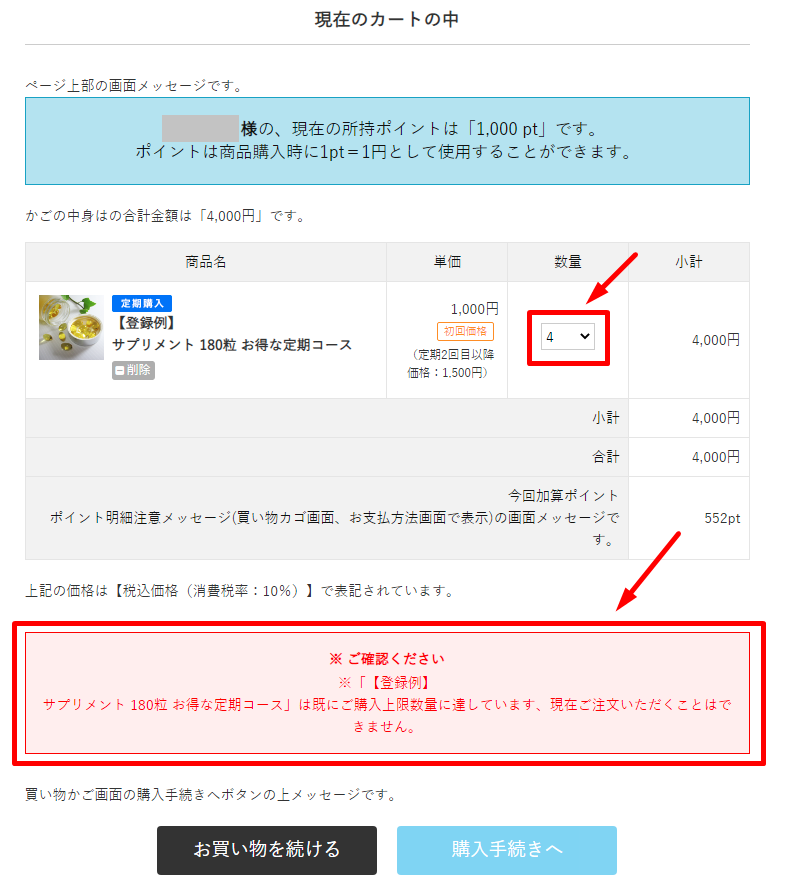Click the 商品名 column header

click(x=206, y=262)
